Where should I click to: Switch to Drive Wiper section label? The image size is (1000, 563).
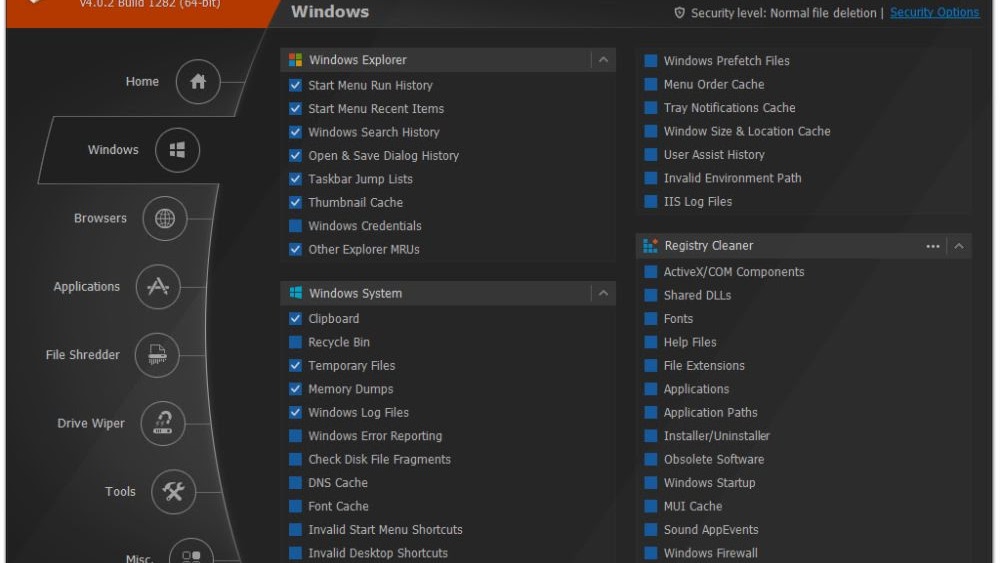point(91,423)
